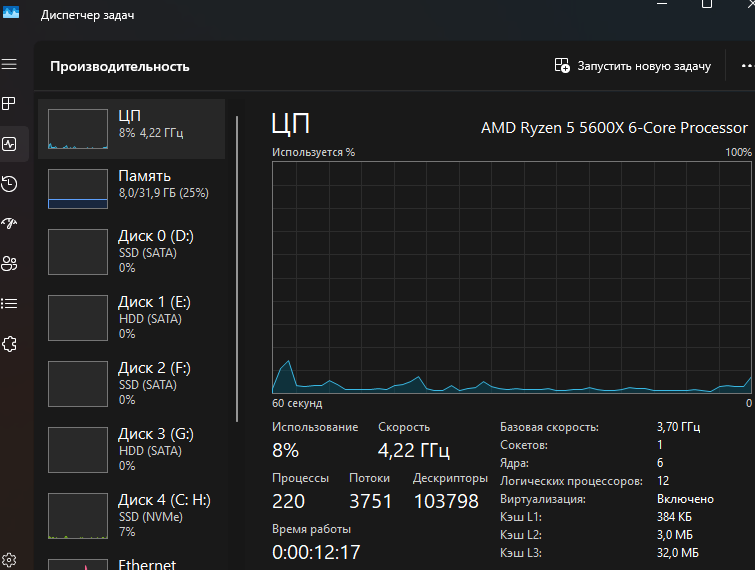Click the Кэш L2 value 3,0 МБ

[x=675, y=535]
